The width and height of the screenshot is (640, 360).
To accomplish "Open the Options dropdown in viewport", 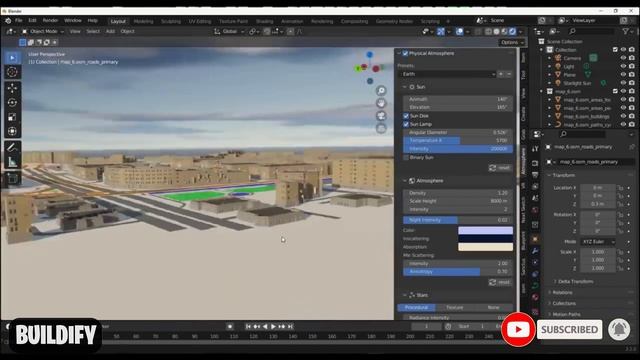I will tap(512, 42).
